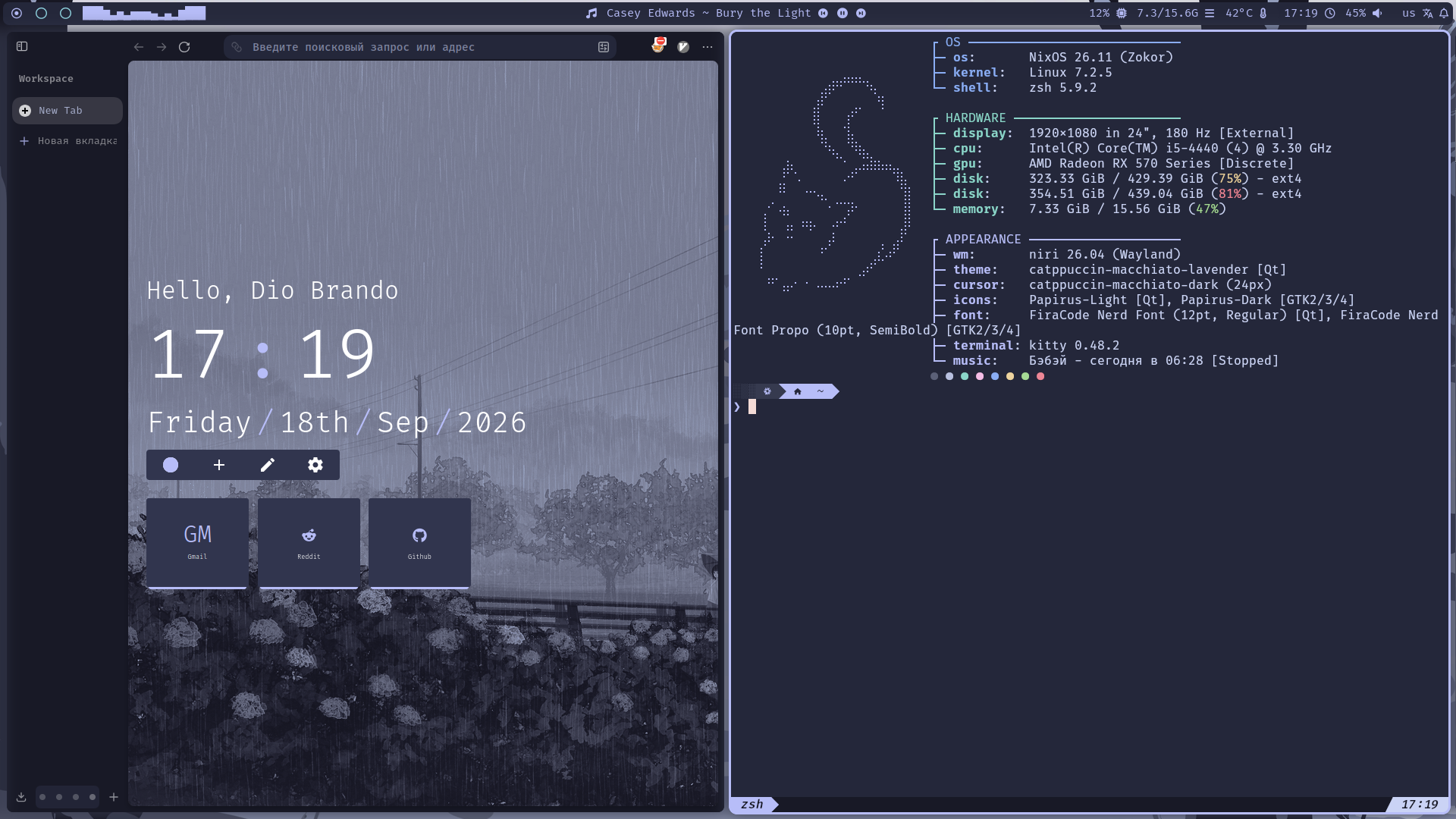Open the start page settings gear

[x=315, y=465]
